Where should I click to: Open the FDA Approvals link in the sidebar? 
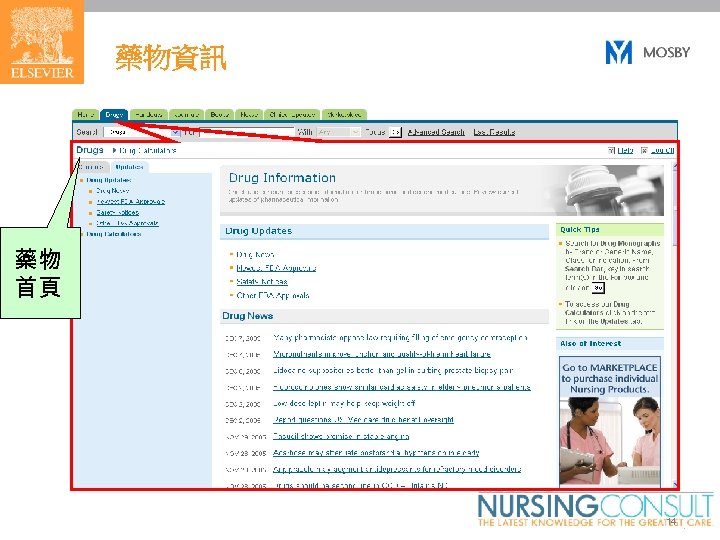[130, 202]
